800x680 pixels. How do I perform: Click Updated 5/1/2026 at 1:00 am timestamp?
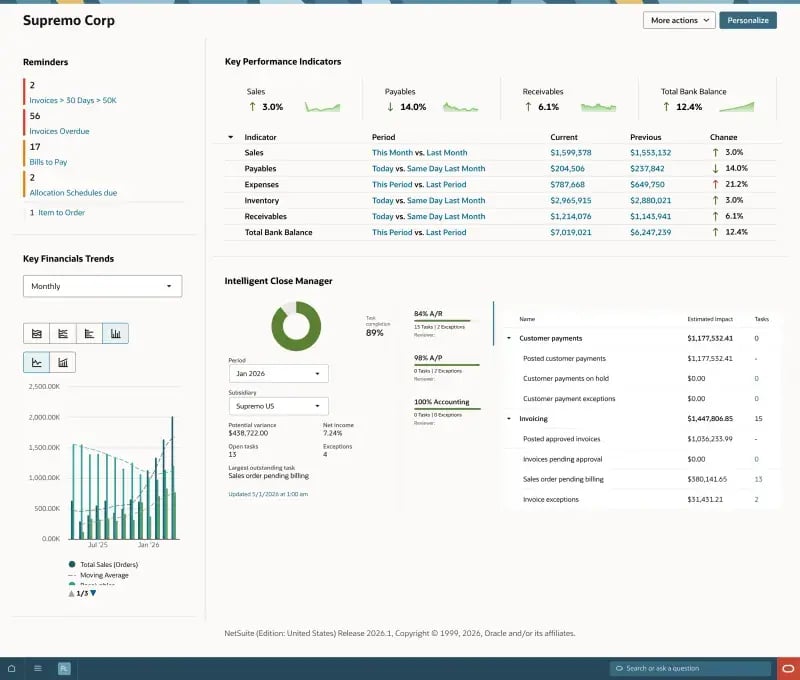[268, 494]
